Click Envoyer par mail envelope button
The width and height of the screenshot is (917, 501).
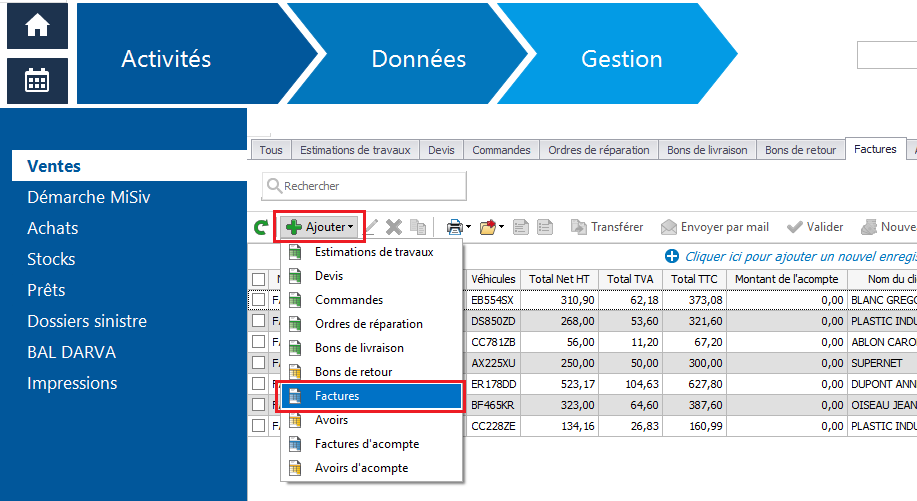[x=667, y=227]
